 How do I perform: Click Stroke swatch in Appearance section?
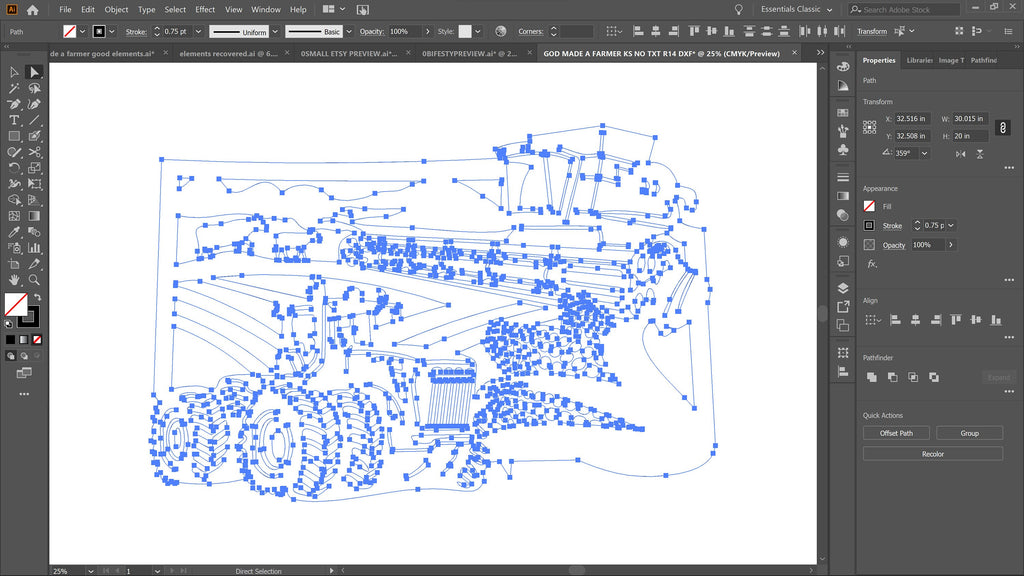[x=869, y=225]
